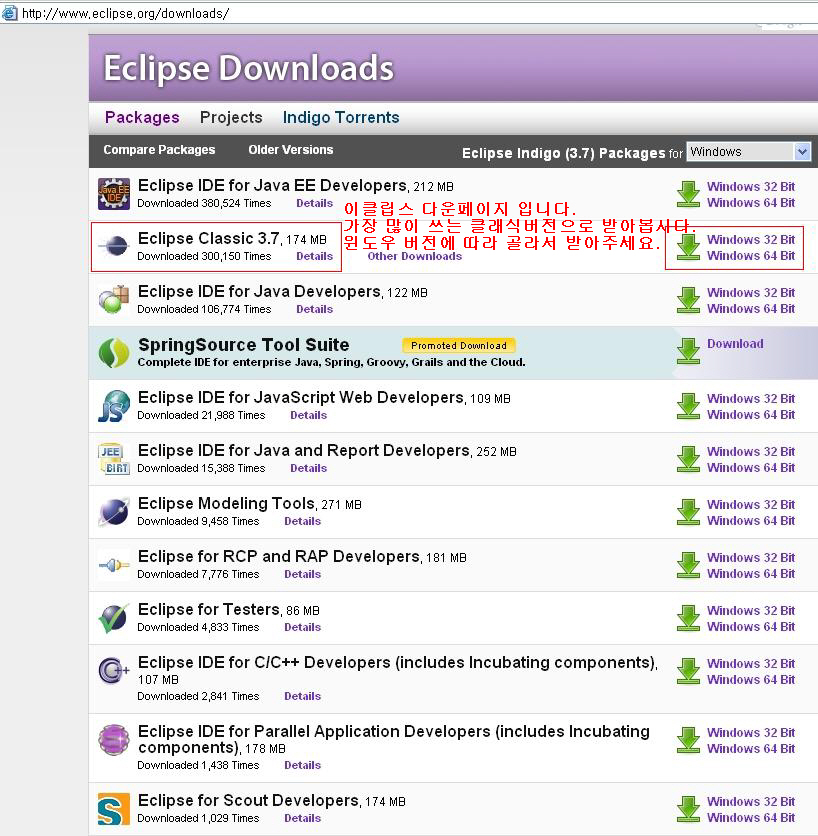Open the Other Downloads link
The height and width of the screenshot is (836, 818).
pos(414,256)
